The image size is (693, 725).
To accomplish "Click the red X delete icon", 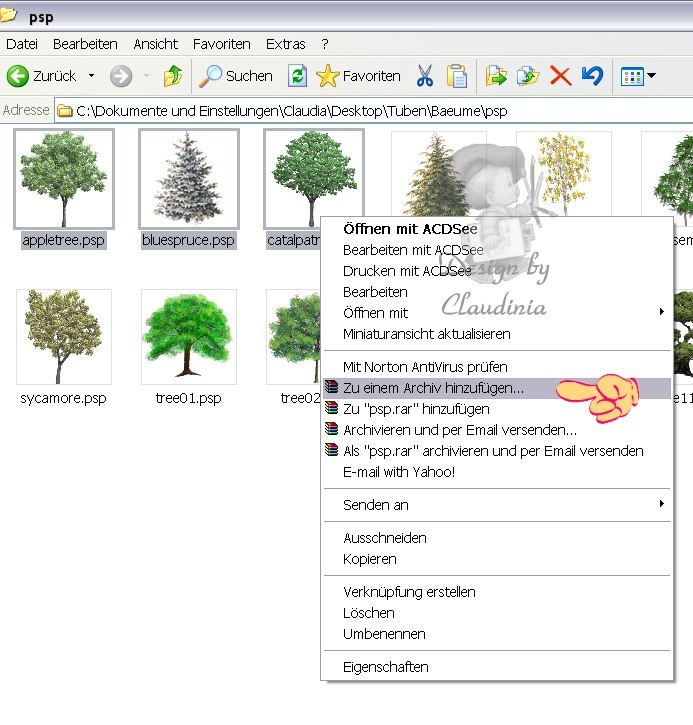I will tap(561, 76).
